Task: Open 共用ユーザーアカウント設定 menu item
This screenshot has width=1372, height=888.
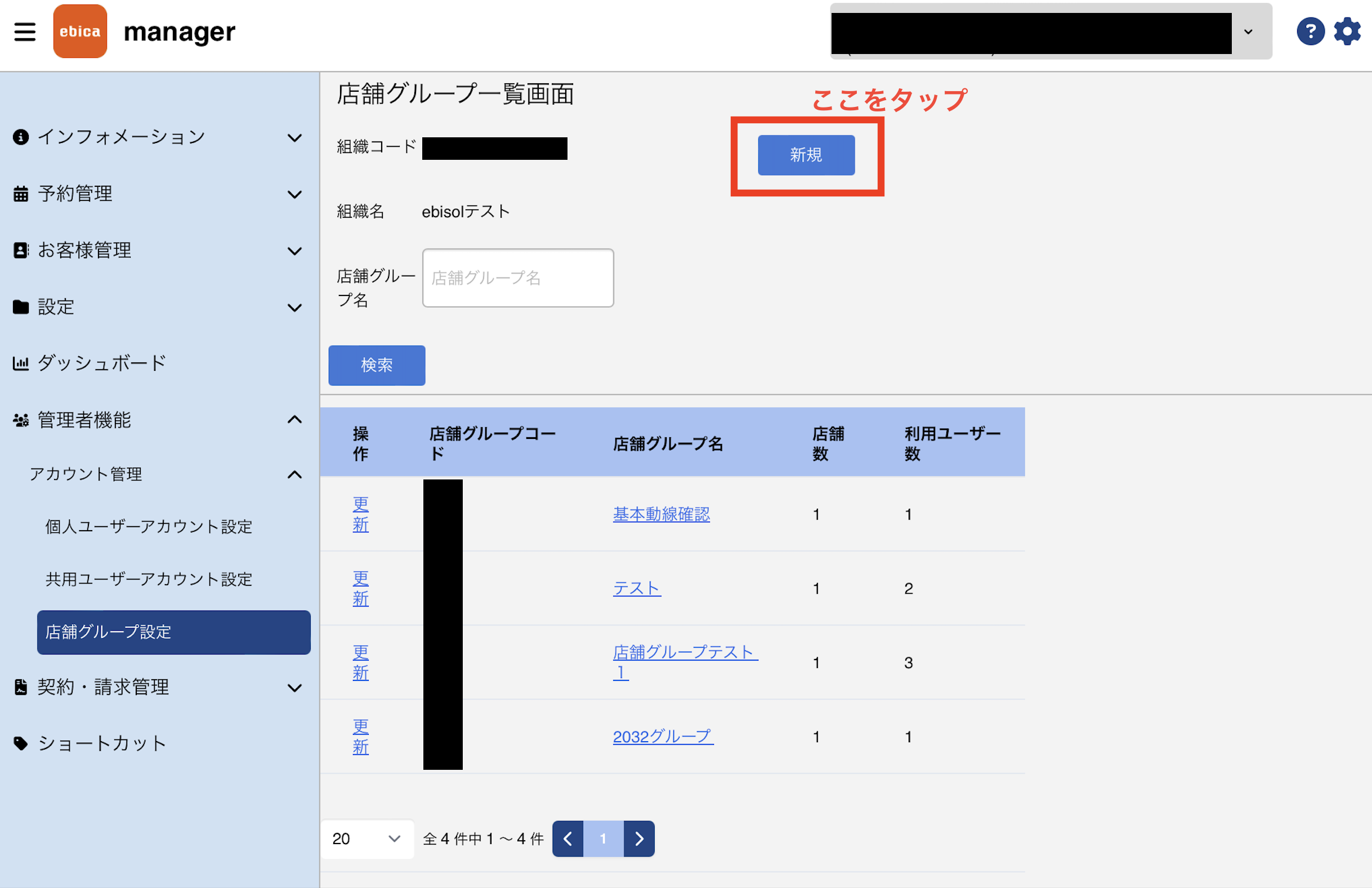Action: click(149, 579)
